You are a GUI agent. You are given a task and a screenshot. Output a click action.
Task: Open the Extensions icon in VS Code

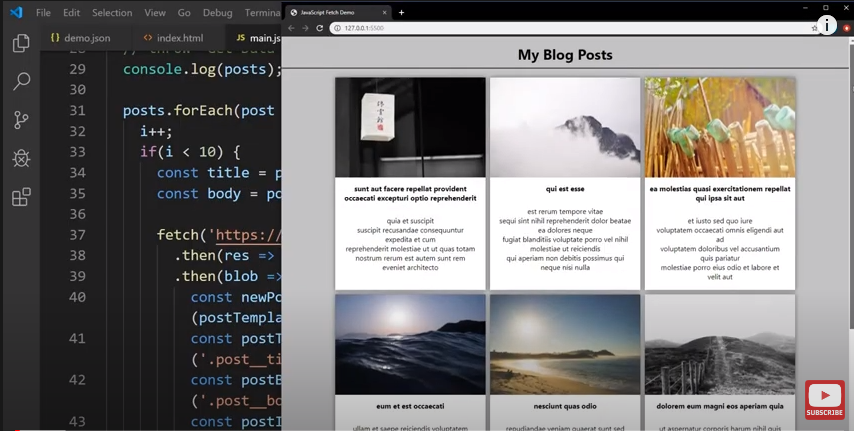point(21,197)
